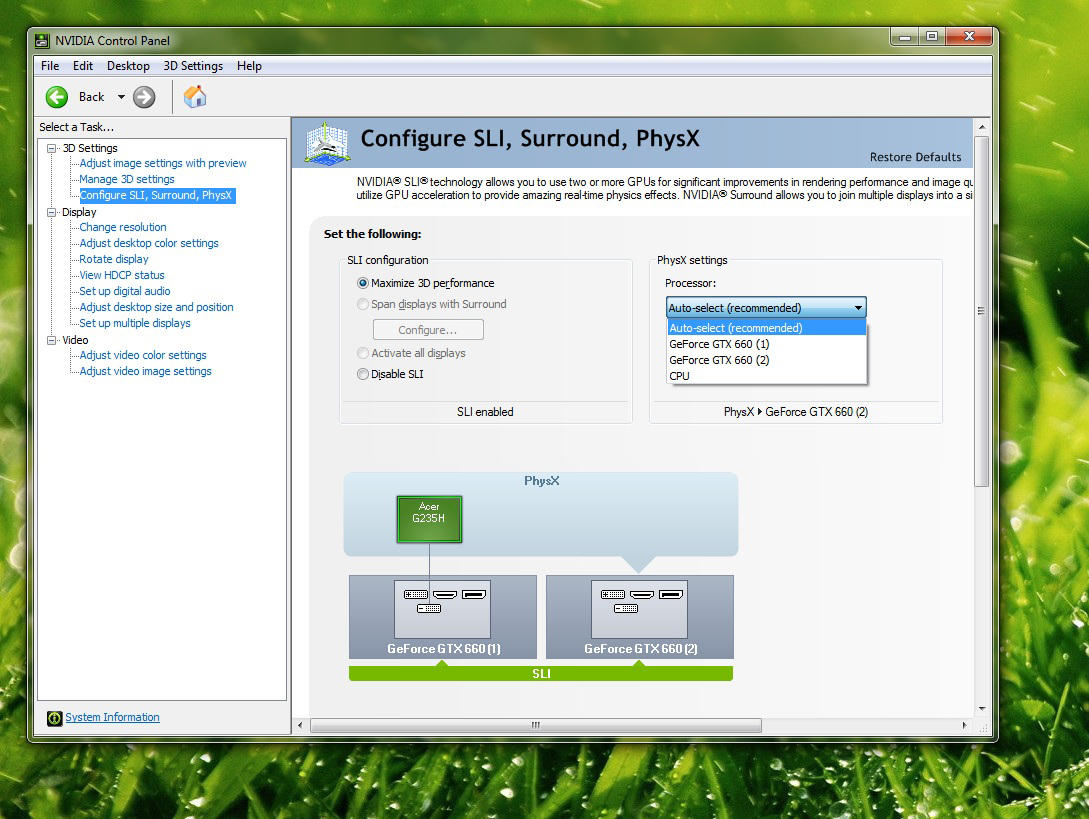Collapse the 3D Settings tree node

51,149
